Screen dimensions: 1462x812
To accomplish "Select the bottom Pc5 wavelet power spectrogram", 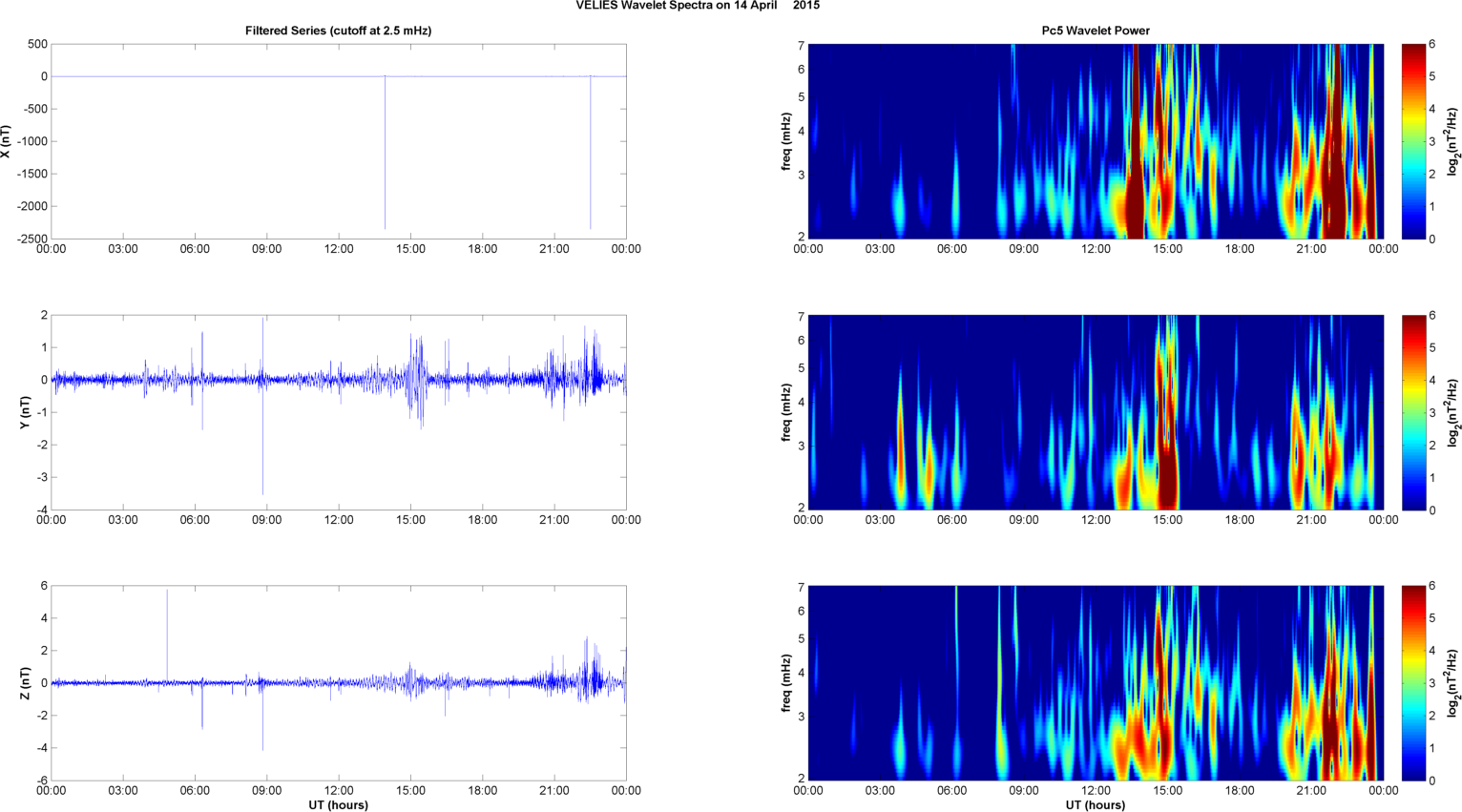I will [x=1096, y=683].
